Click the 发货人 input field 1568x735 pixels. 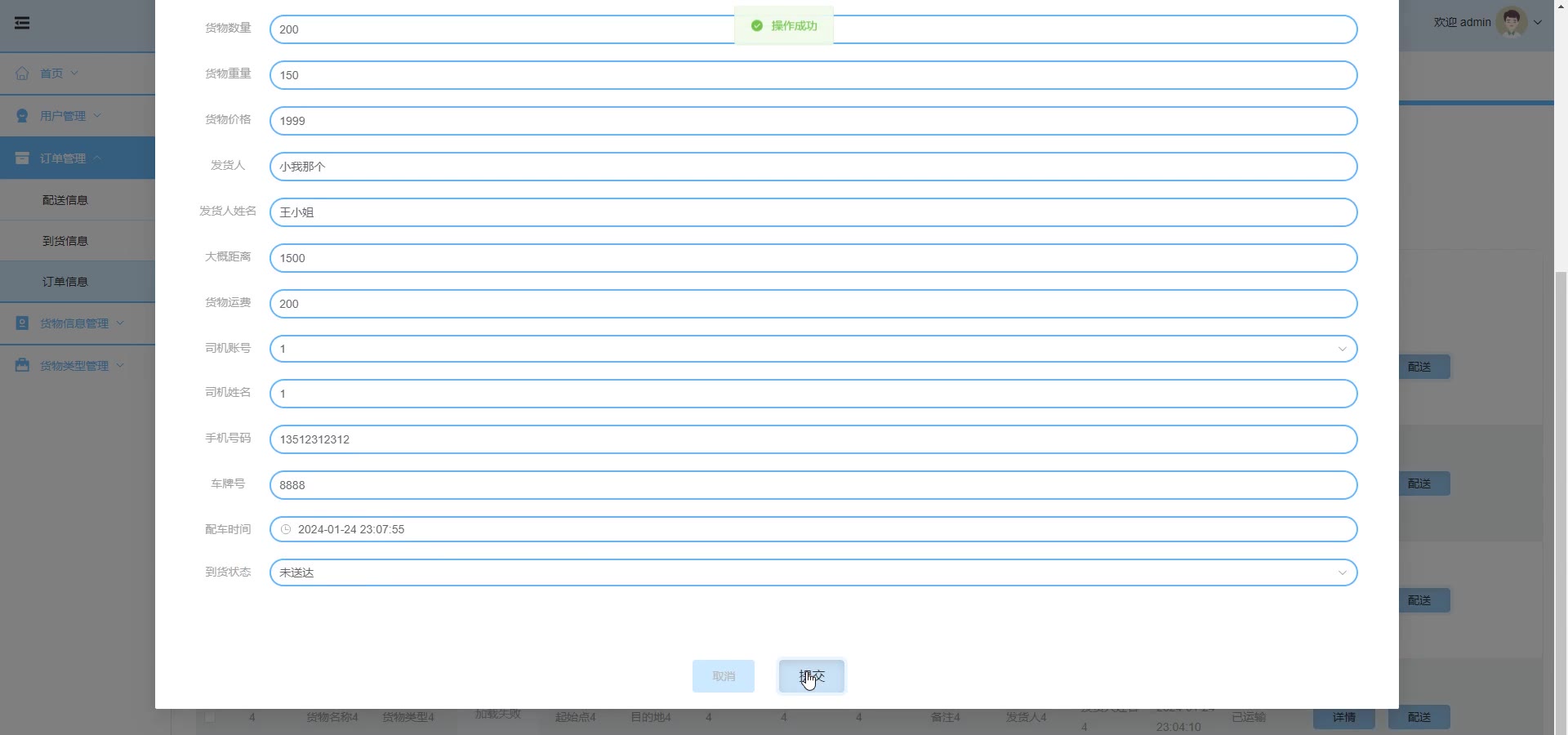click(x=813, y=167)
